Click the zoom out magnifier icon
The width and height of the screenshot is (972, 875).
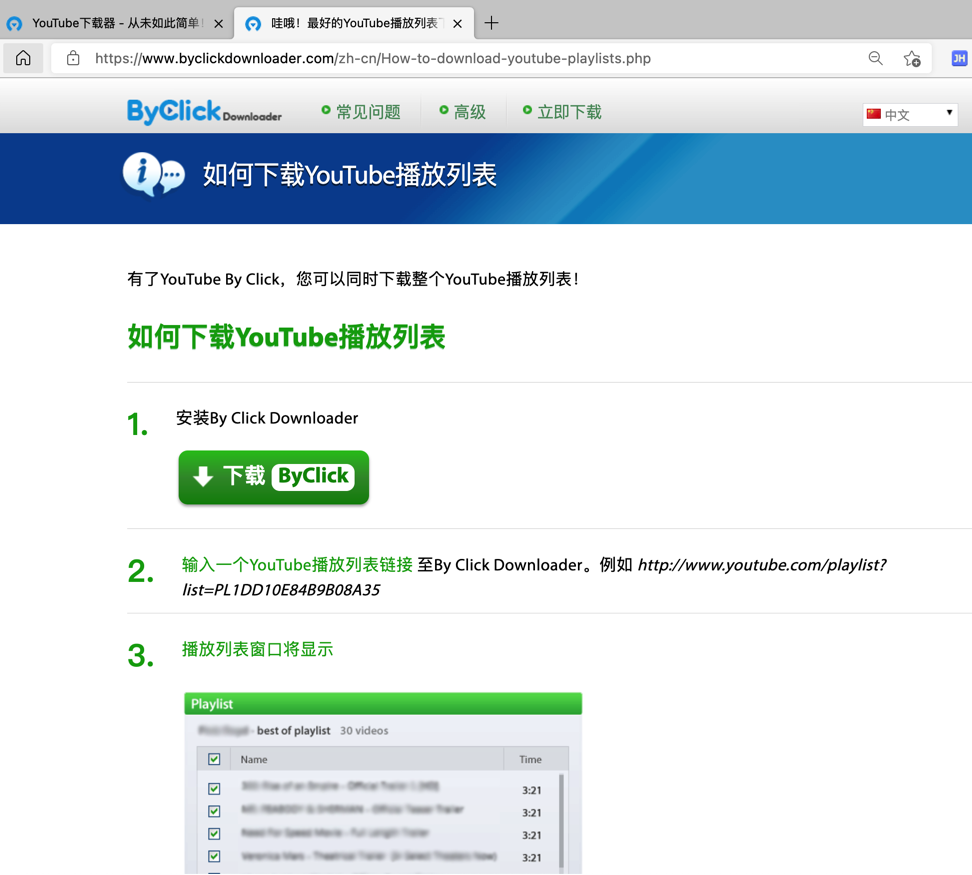(x=875, y=58)
